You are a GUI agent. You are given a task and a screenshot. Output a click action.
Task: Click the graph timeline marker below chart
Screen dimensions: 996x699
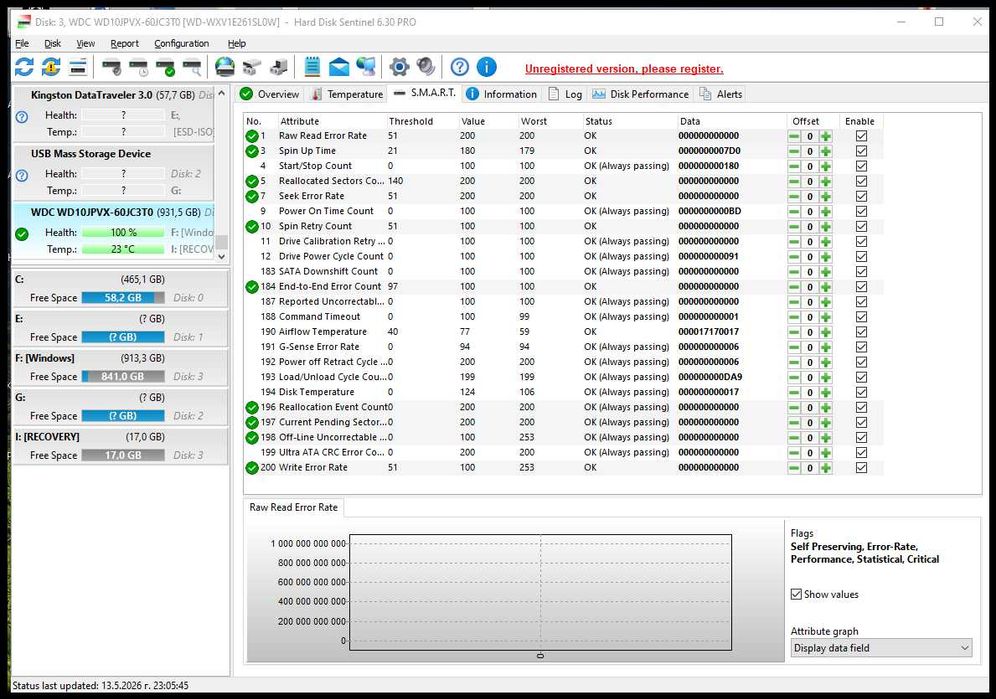(x=540, y=655)
